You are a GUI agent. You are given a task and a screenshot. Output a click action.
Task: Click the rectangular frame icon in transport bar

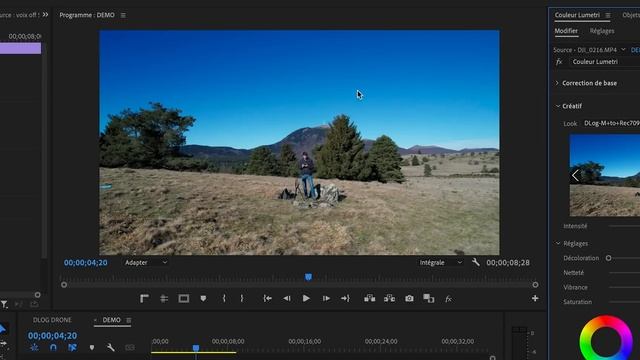(184, 298)
